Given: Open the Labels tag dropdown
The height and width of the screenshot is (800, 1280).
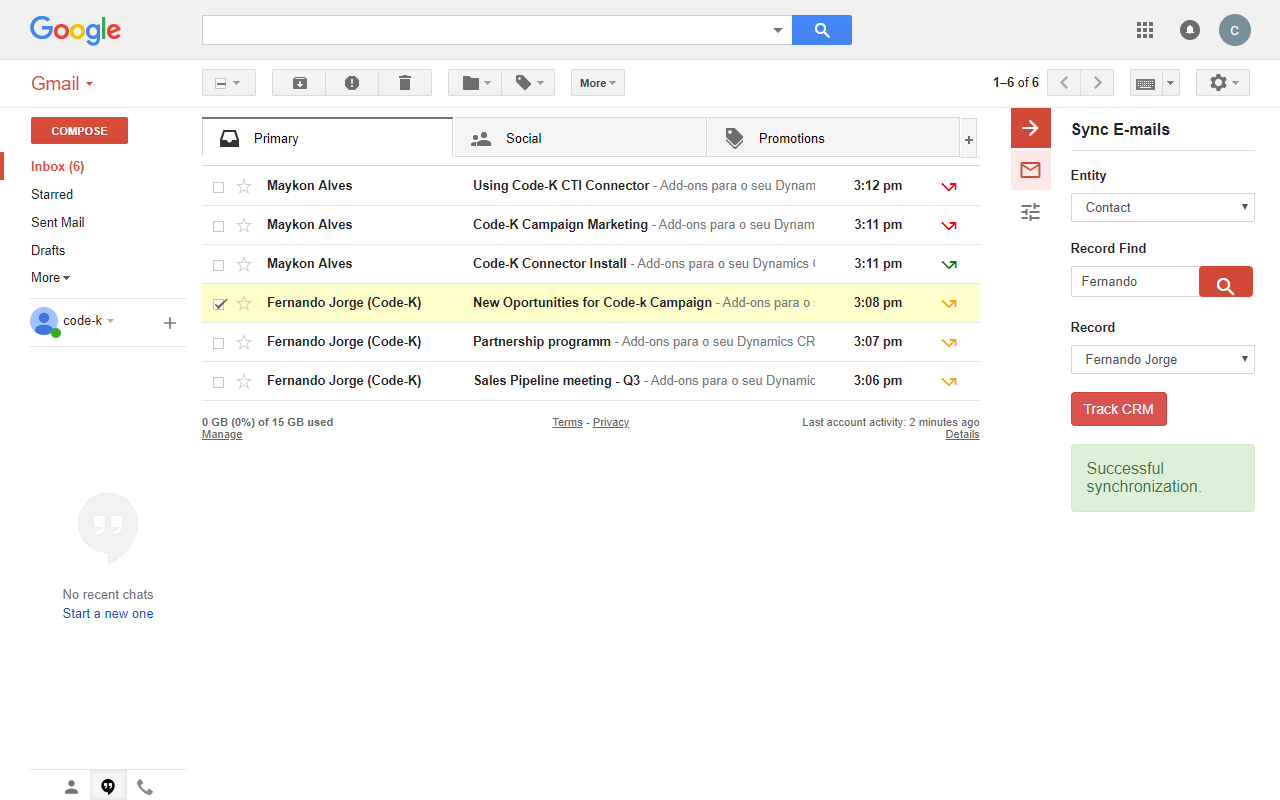Looking at the screenshot, I should (528, 83).
